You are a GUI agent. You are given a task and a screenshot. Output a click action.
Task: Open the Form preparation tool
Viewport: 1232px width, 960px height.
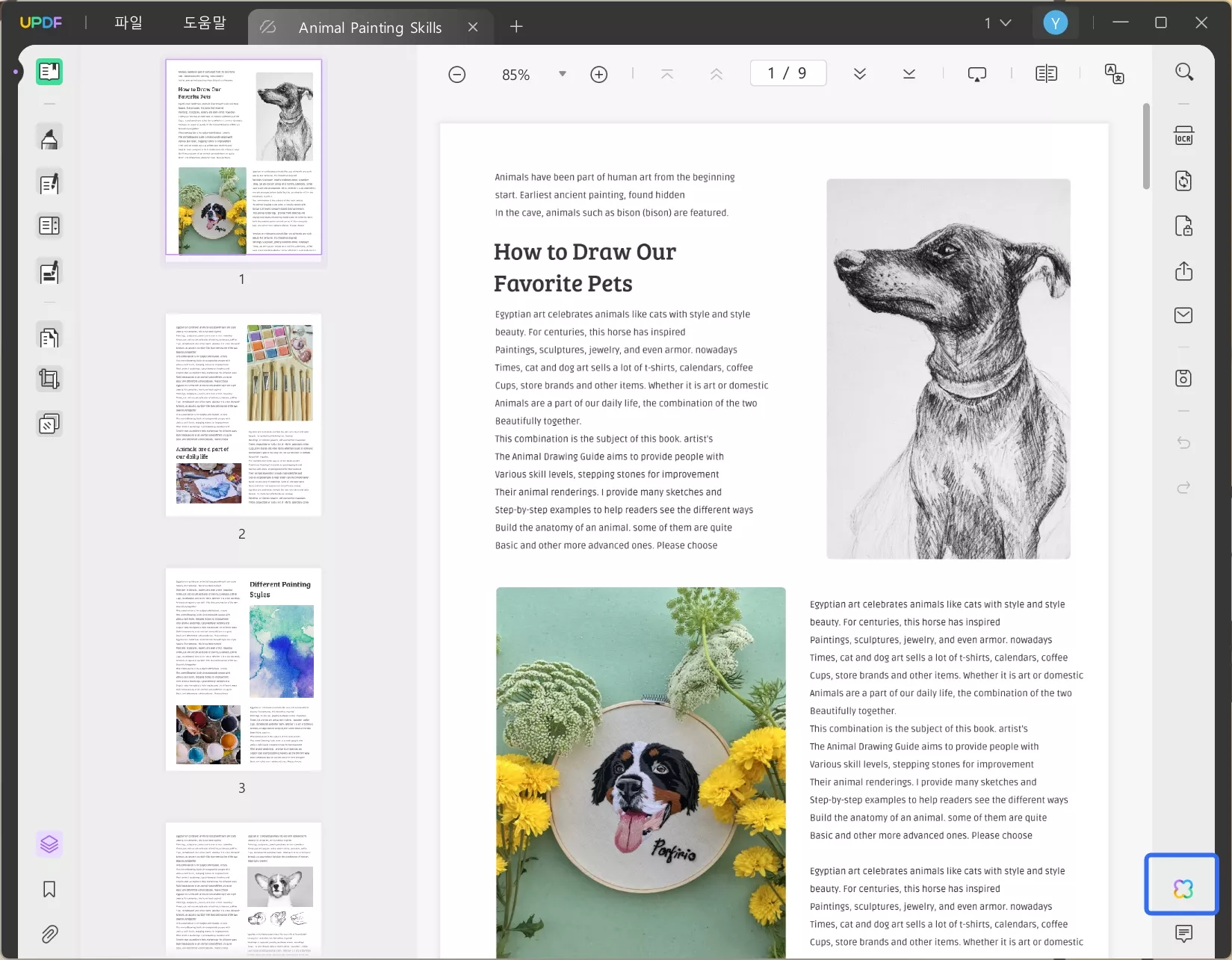(x=49, y=226)
